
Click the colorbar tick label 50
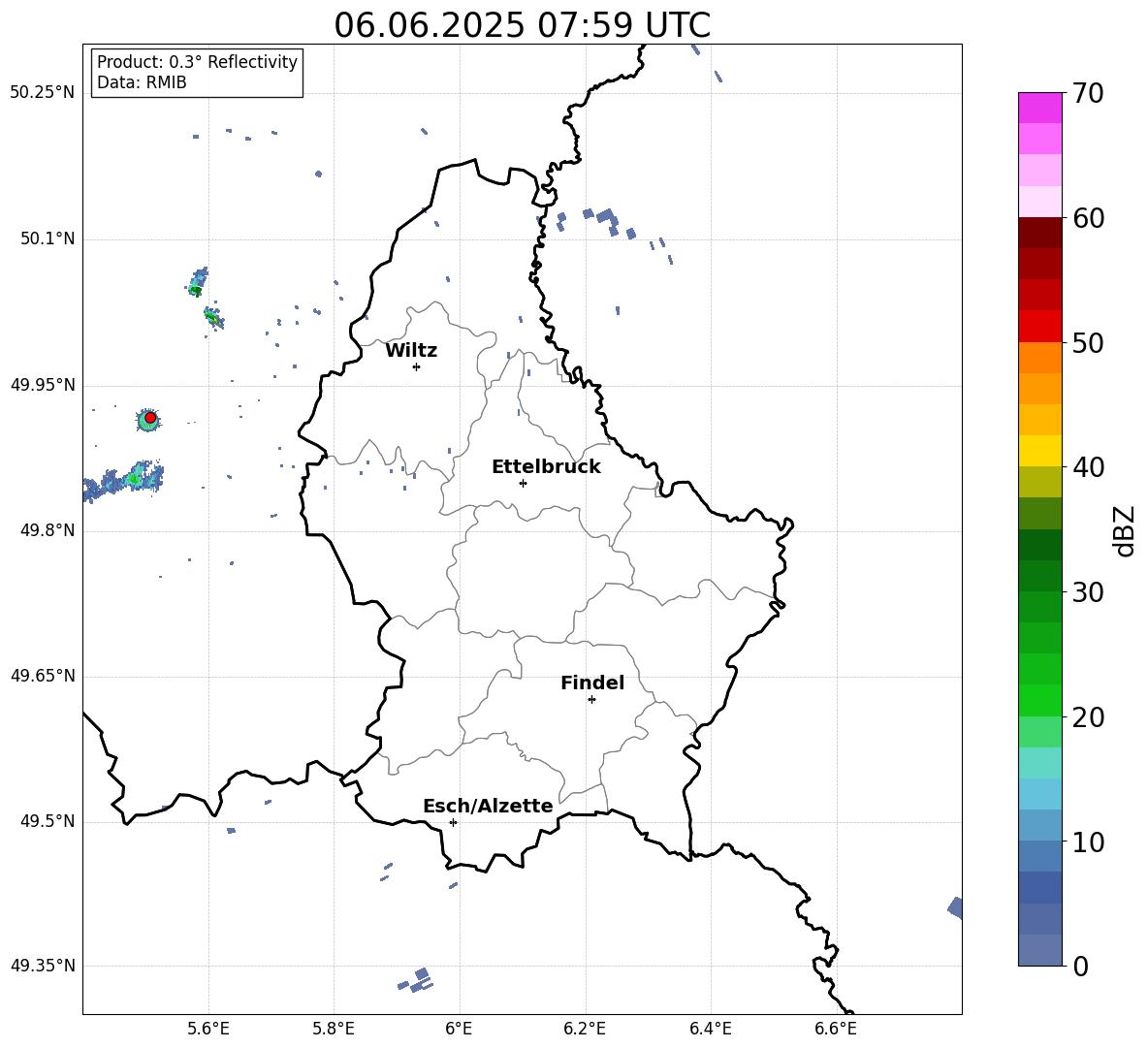point(1088,342)
